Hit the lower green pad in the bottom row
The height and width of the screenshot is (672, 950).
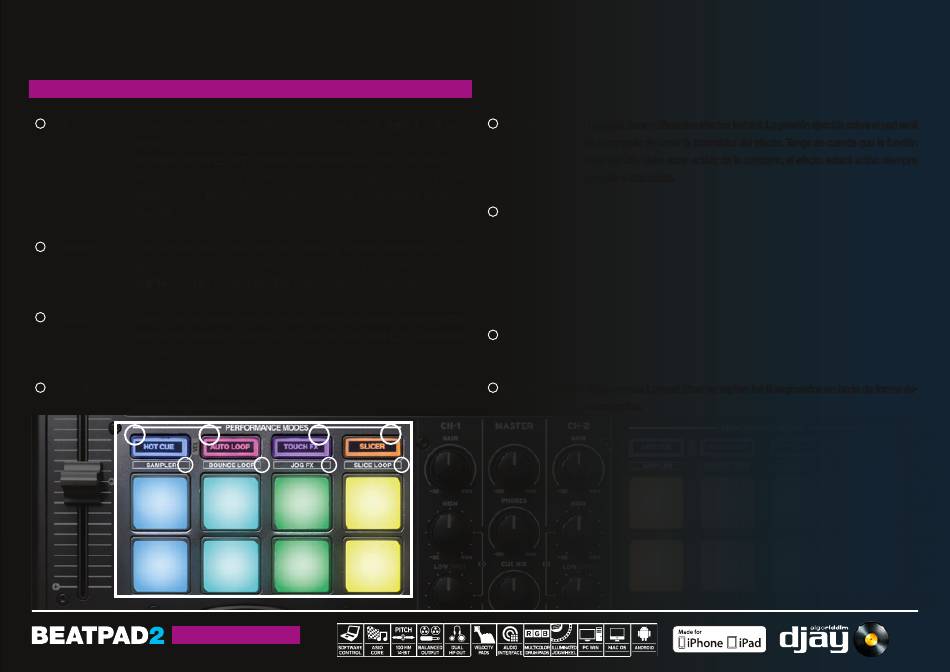302,565
